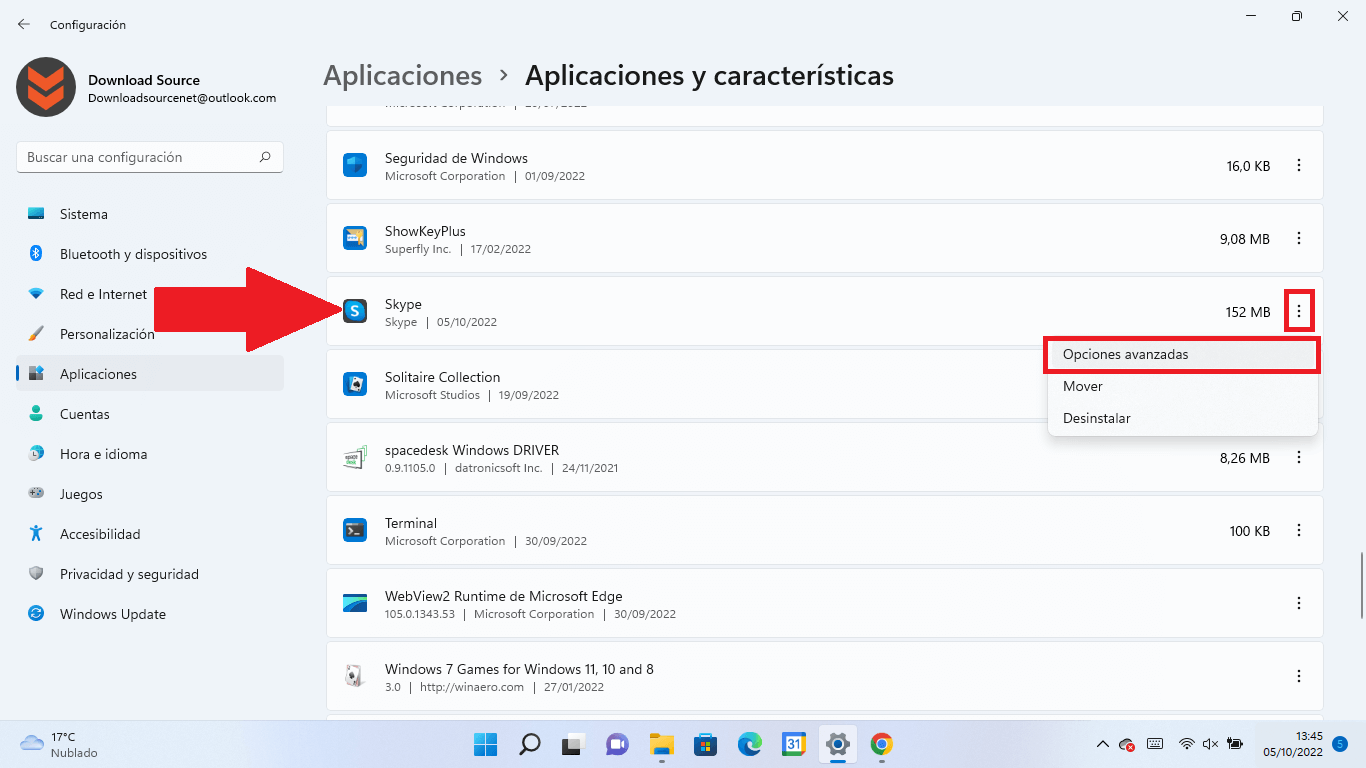The height and width of the screenshot is (768, 1366).
Task: Choose Opciones avanzadas from the menu
Action: pos(1182,355)
